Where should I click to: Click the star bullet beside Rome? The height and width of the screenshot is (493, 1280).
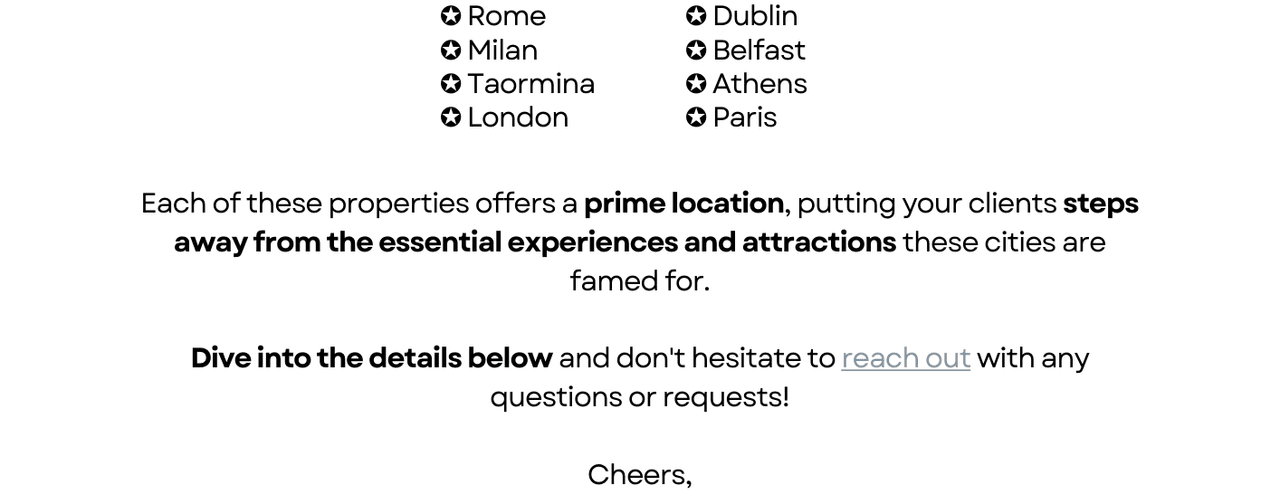coord(451,16)
